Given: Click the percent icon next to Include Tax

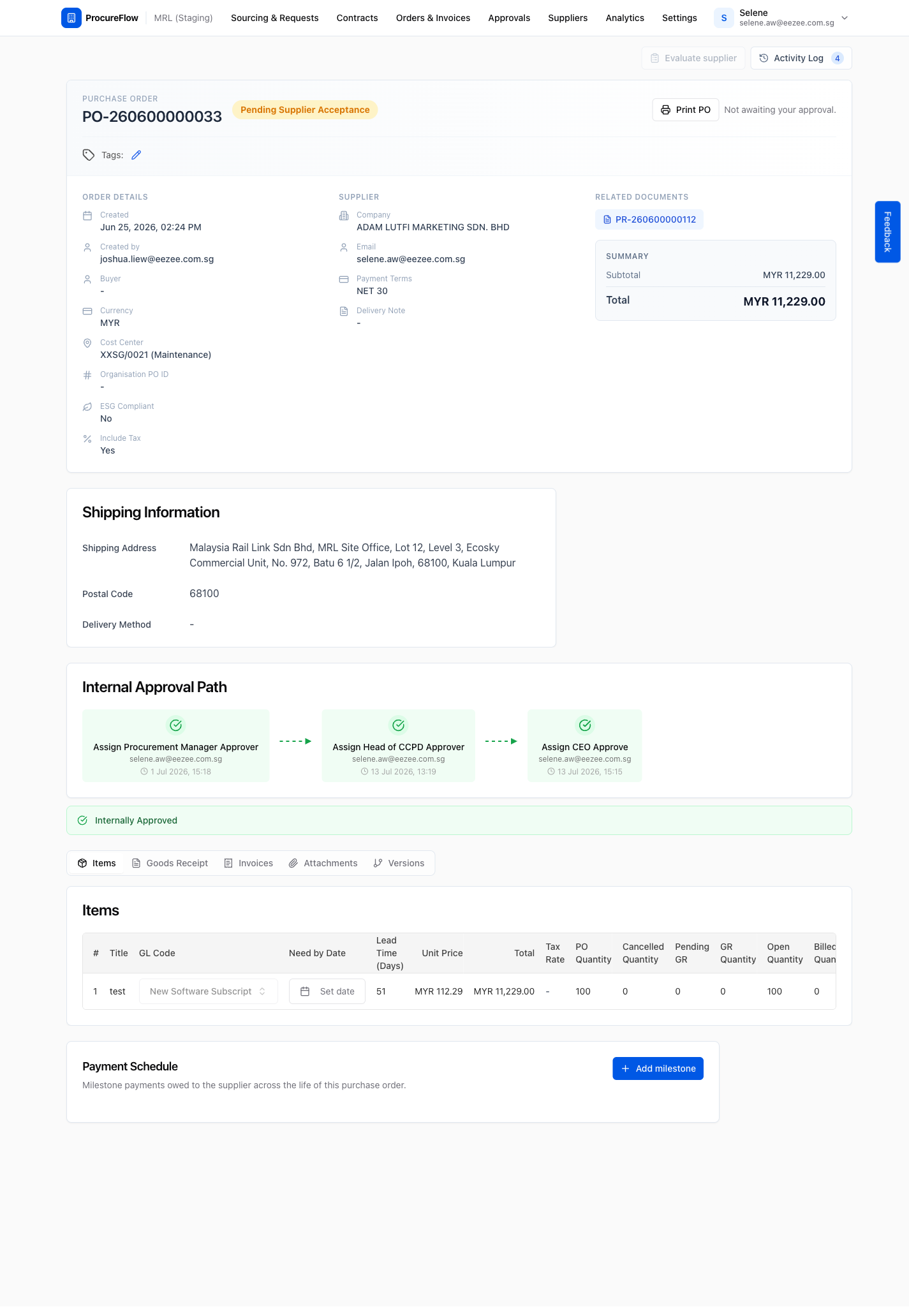Looking at the screenshot, I should click(x=87, y=439).
